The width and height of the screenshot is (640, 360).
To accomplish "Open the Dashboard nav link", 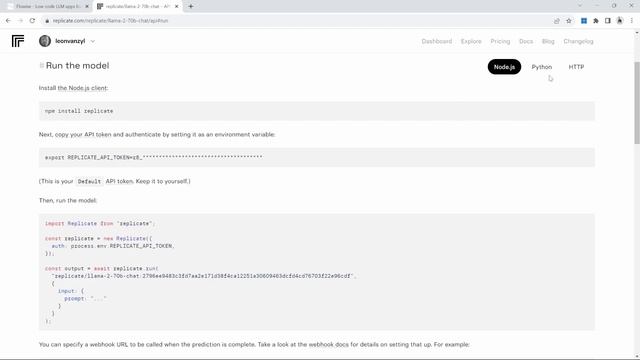I will tap(437, 41).
